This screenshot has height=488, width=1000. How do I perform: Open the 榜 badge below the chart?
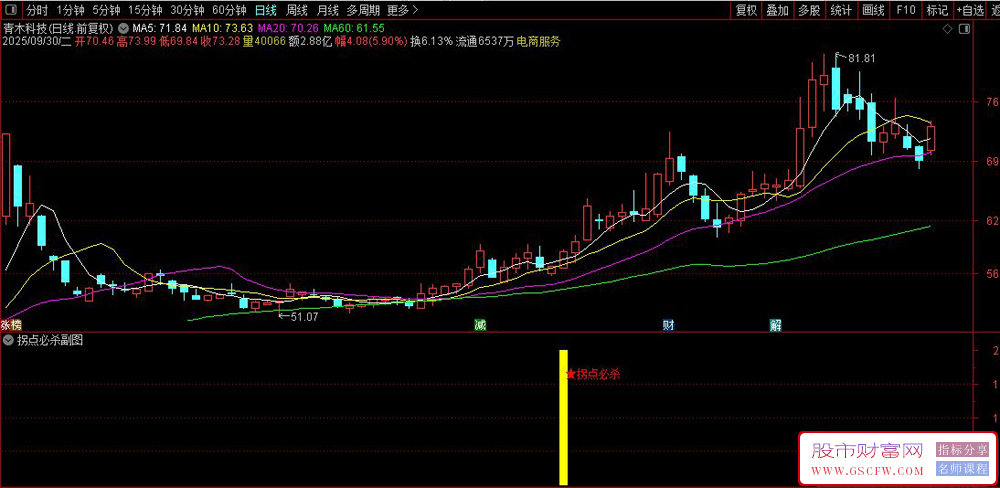[16, 325]
